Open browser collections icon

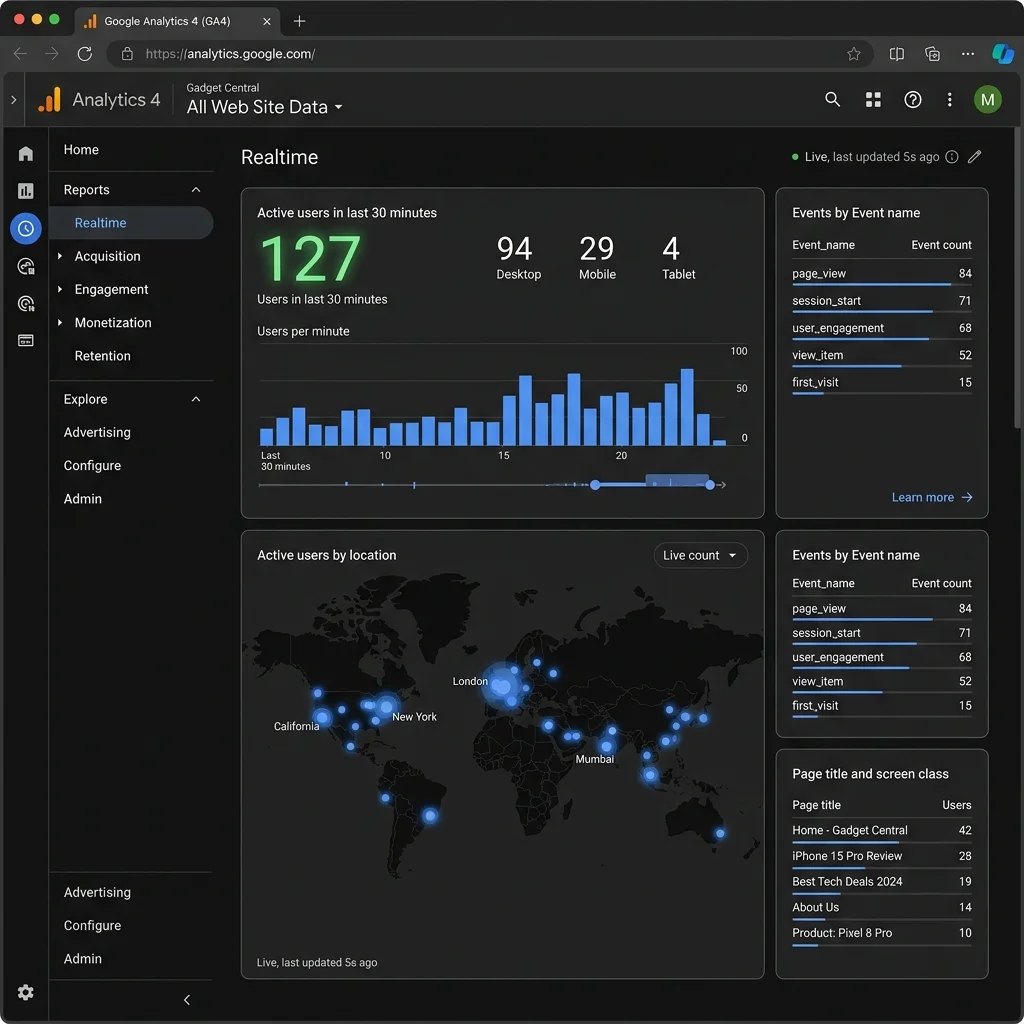(x=933, y=54)
